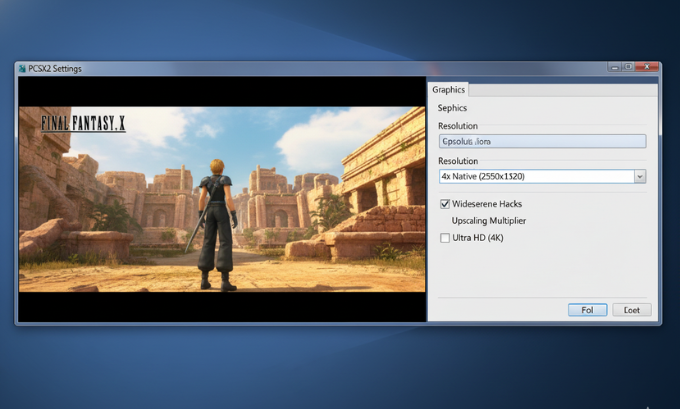Enable the Ultra HD (4K) checkbox

pos(445,237)
